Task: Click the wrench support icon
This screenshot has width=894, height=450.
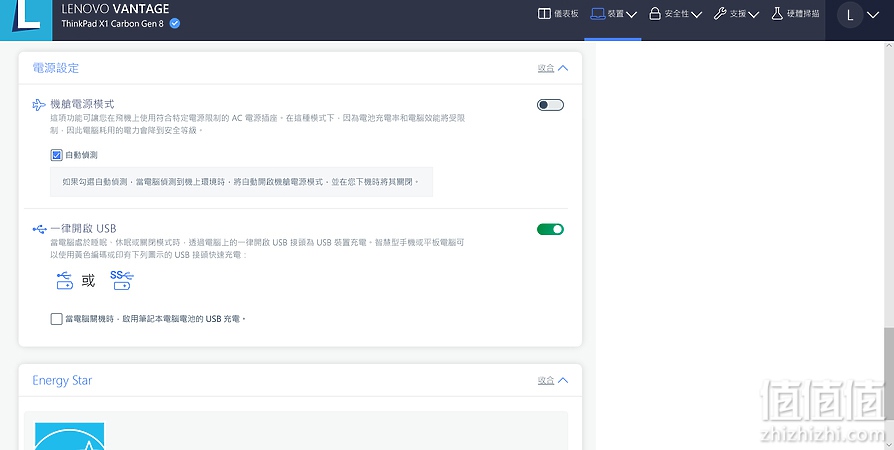Action: tap(720, 14)
